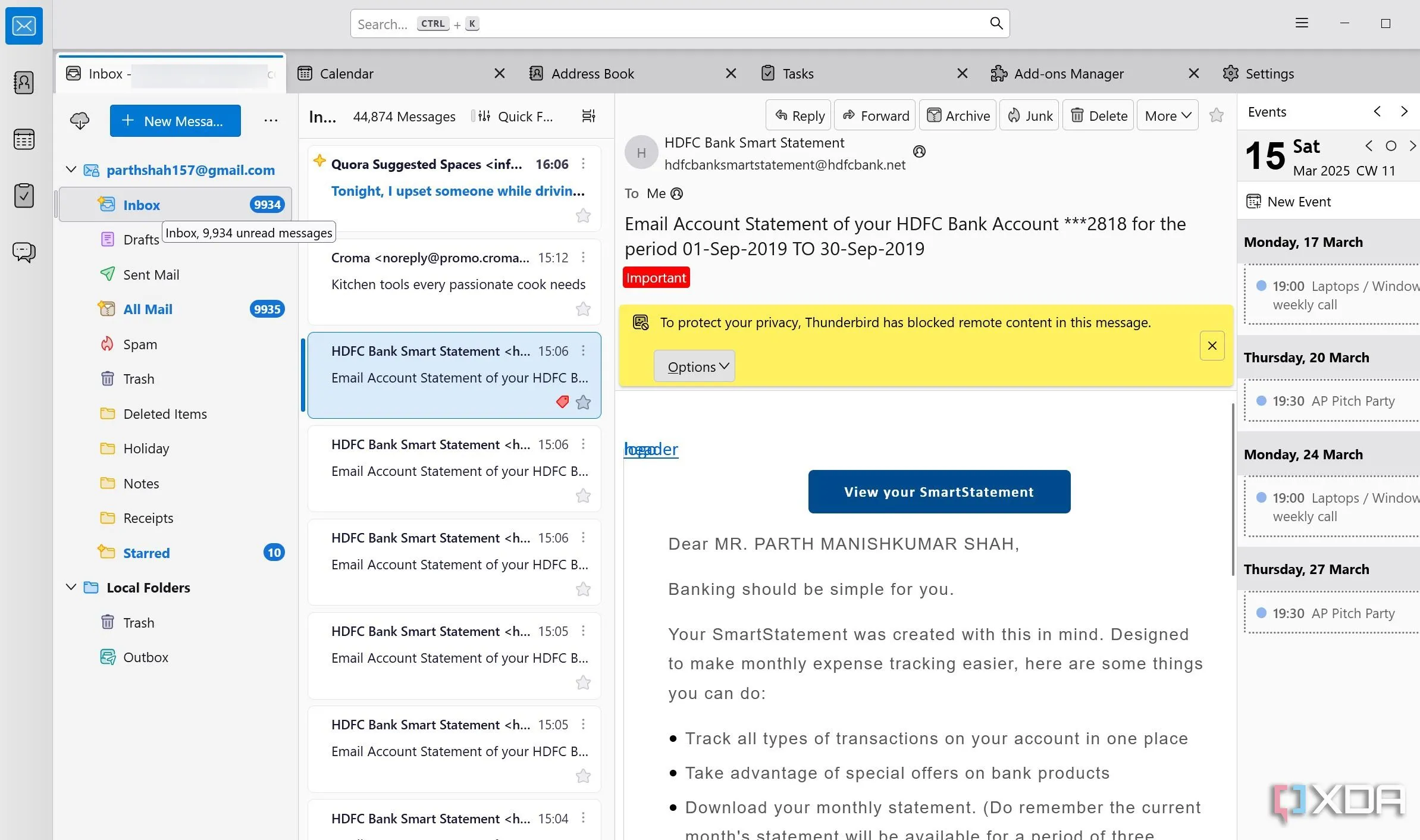Image resolution: width=1420 pixels, height=840 pixels.
Task: Open the More actions dropdown
Action: coord(1167,116)
